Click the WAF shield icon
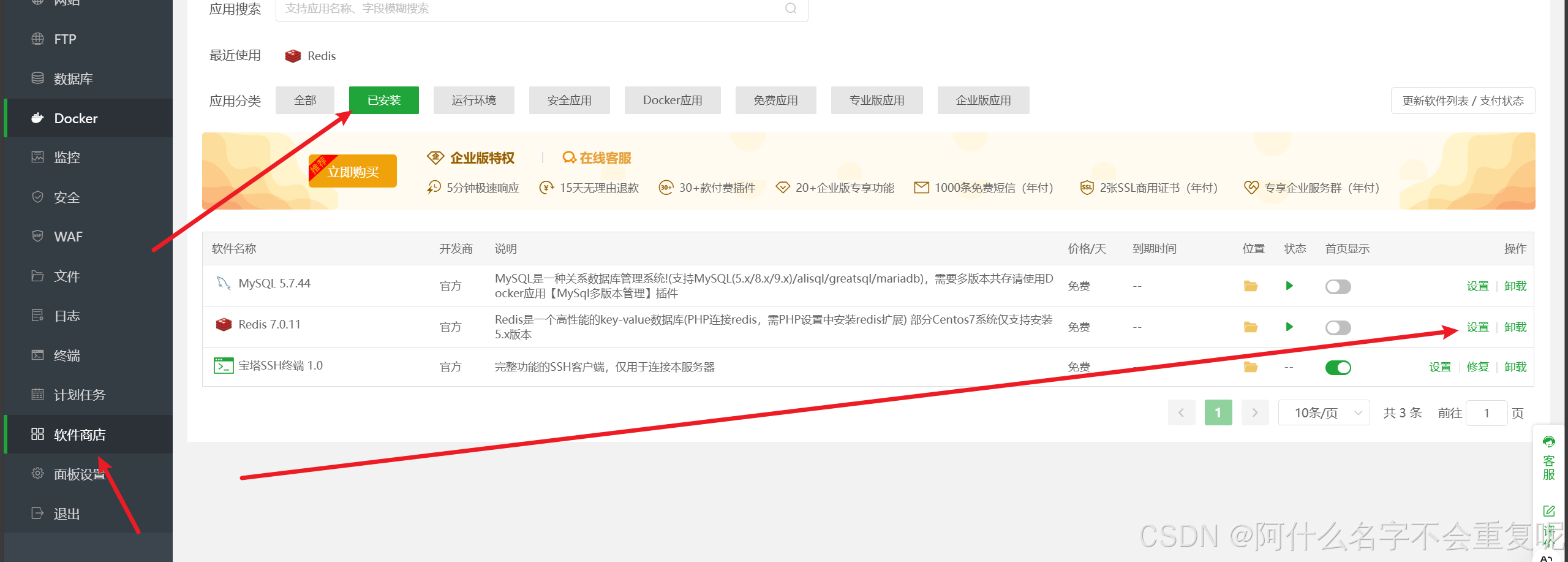1568x562 pixels. click(37, 236)
